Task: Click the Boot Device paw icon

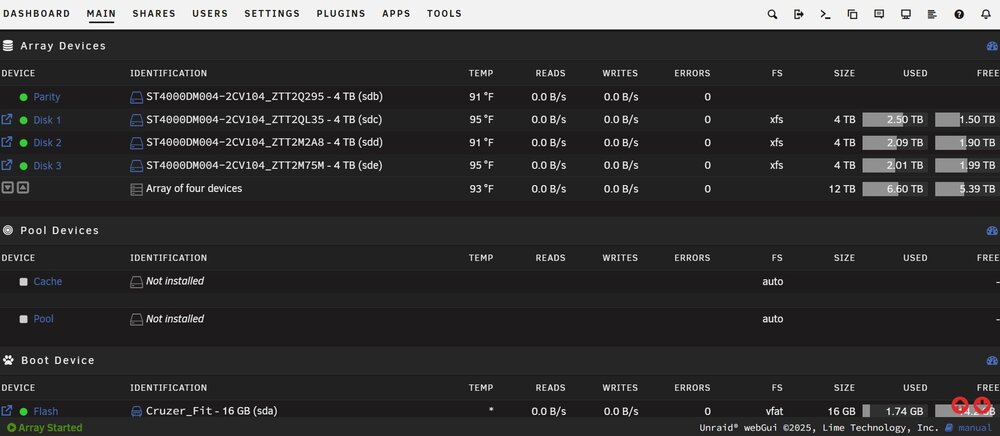Action: 8,361
